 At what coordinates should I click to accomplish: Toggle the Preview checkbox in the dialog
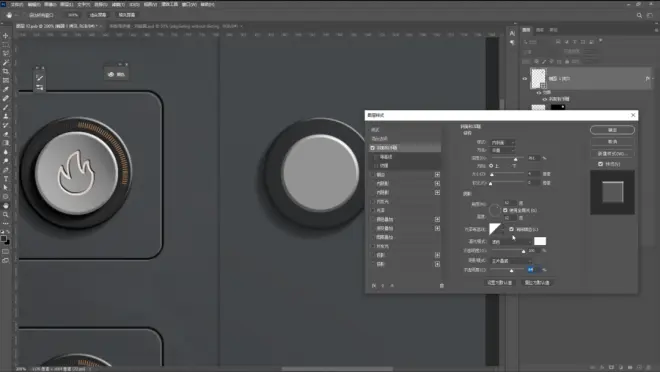pos(601,164)
